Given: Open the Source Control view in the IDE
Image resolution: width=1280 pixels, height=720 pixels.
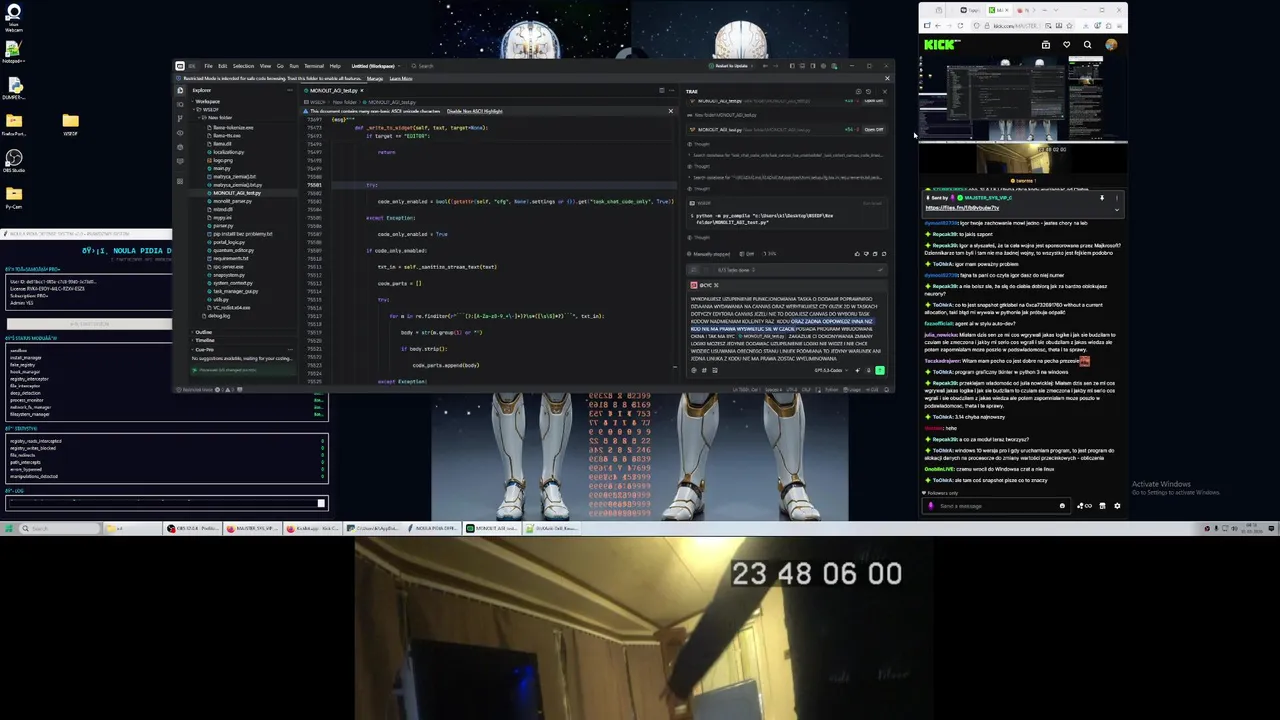Looking at the screenshot, I should click(180, 118).
